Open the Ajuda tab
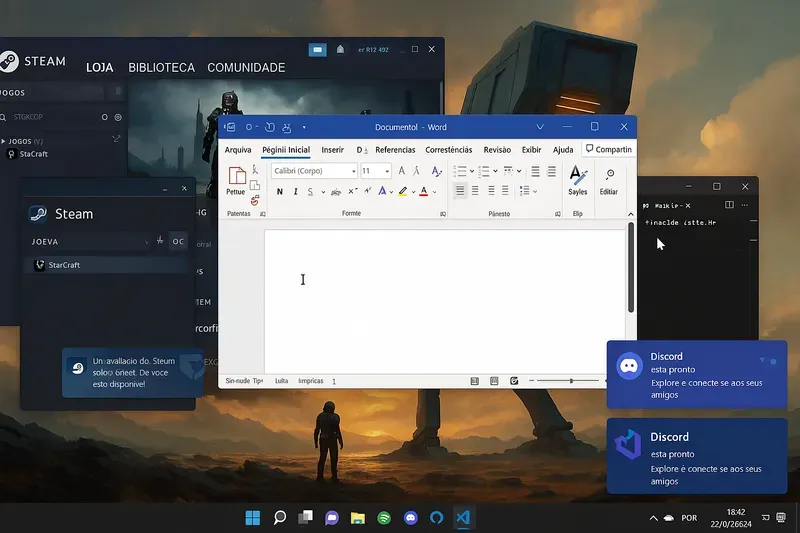800x533 pixels. [563, 149]
